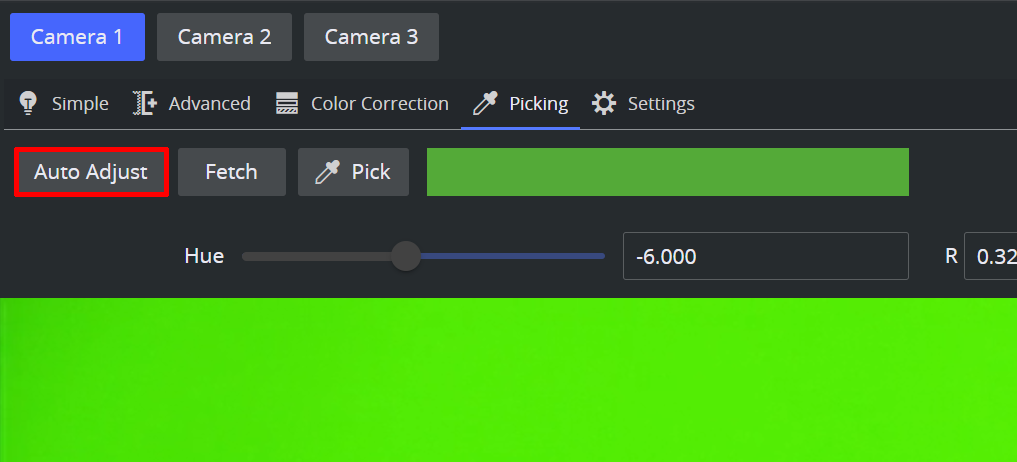Viewport: 1017px width, 462px height.
Task: Focus the Hue value field showing -6.000
Action: coord(765,256)
